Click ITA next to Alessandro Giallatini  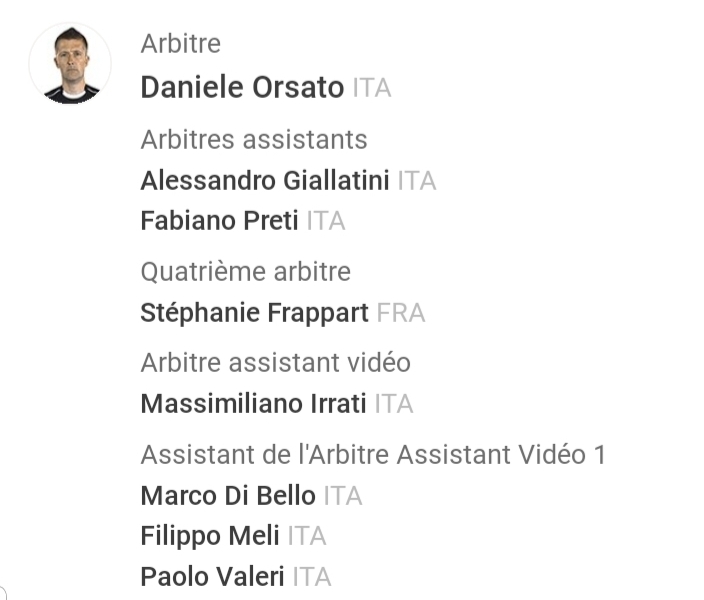pos(417,181)
